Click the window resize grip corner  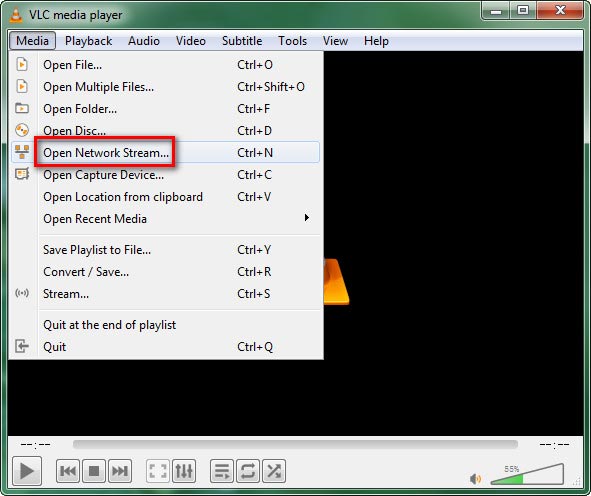click(577, 482)
